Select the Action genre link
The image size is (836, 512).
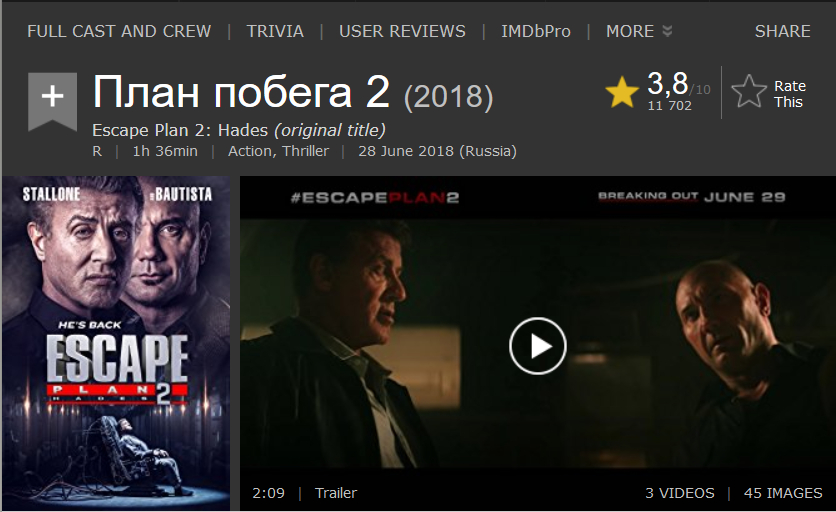[250, 151]
